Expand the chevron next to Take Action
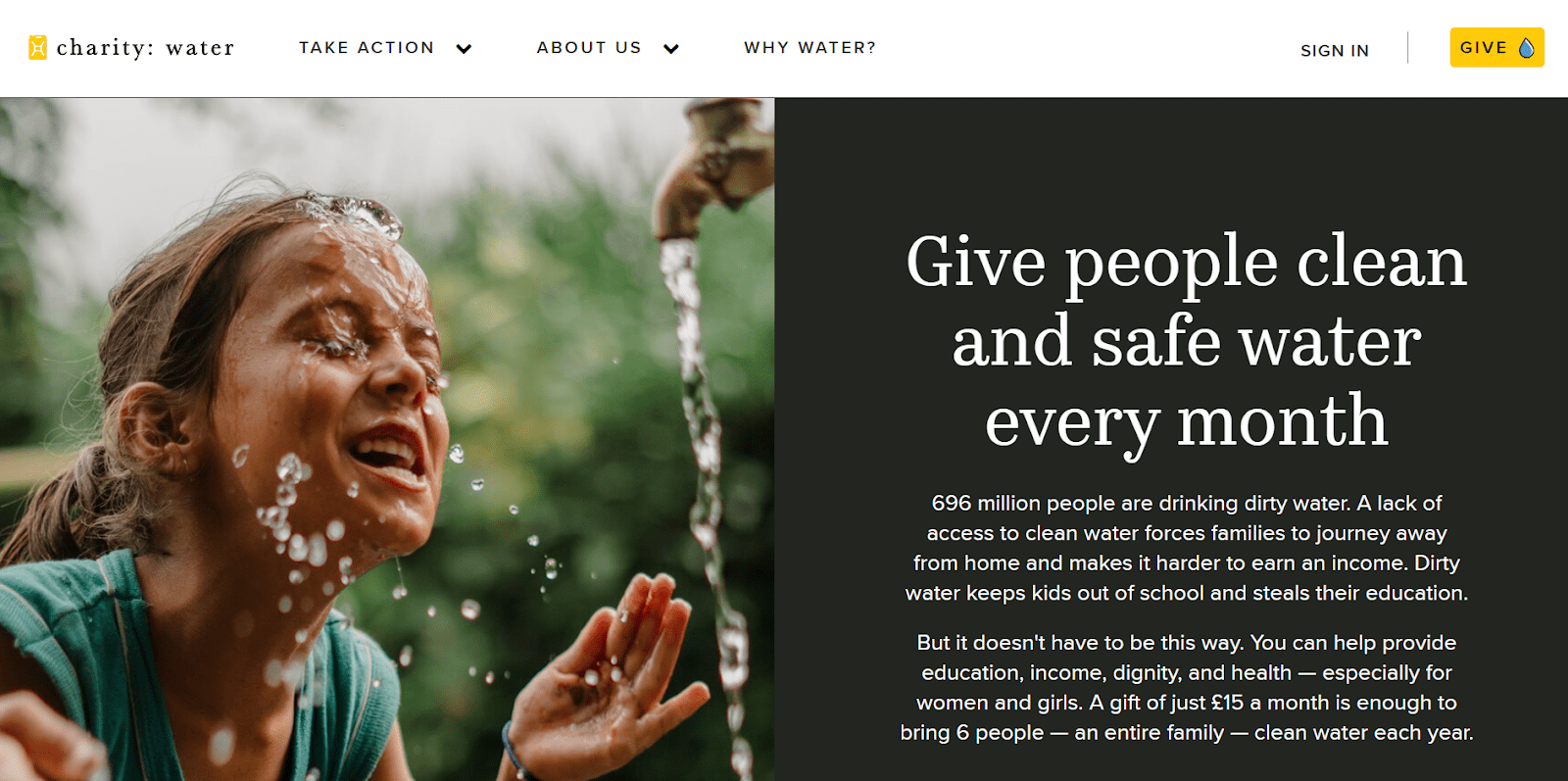1568x781 pixels. [464, 48]
